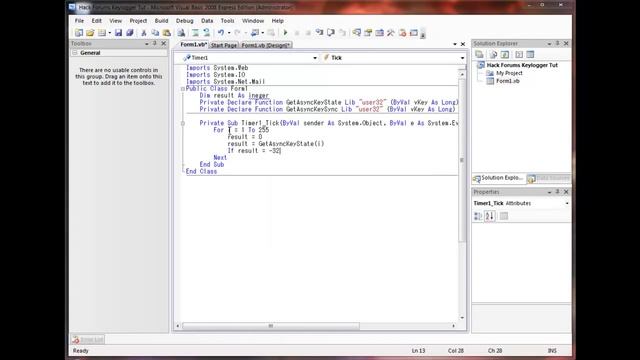The image size is (640, 360).
Task: Click Show All Files in Solution Explorer
Action: (x=493, y=54)
